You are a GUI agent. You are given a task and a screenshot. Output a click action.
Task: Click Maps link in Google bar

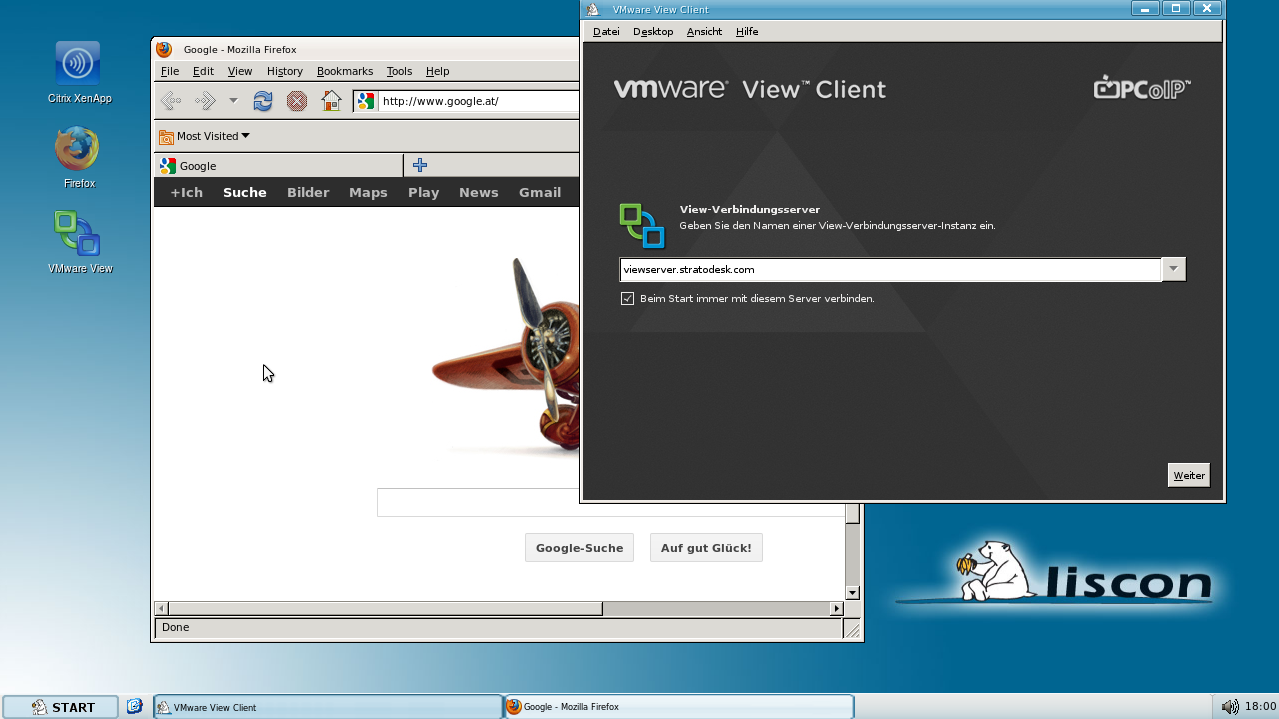point(368,192)
